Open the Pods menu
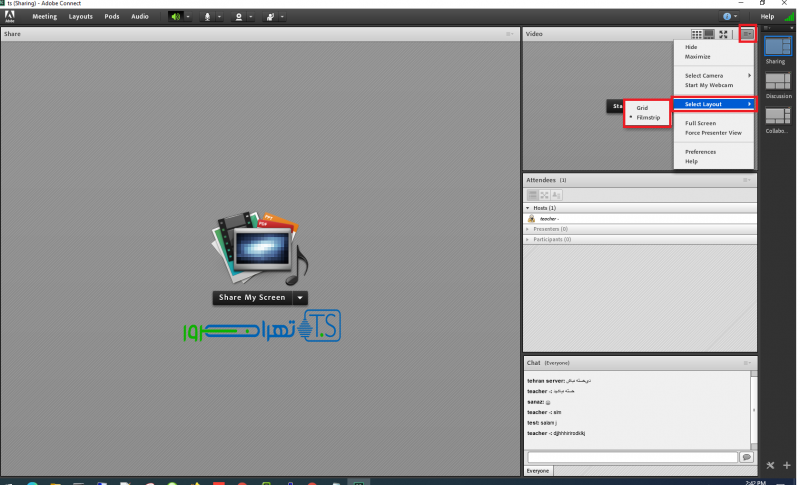The width and height of the screenshot is (800, 485). pos(111,17)
